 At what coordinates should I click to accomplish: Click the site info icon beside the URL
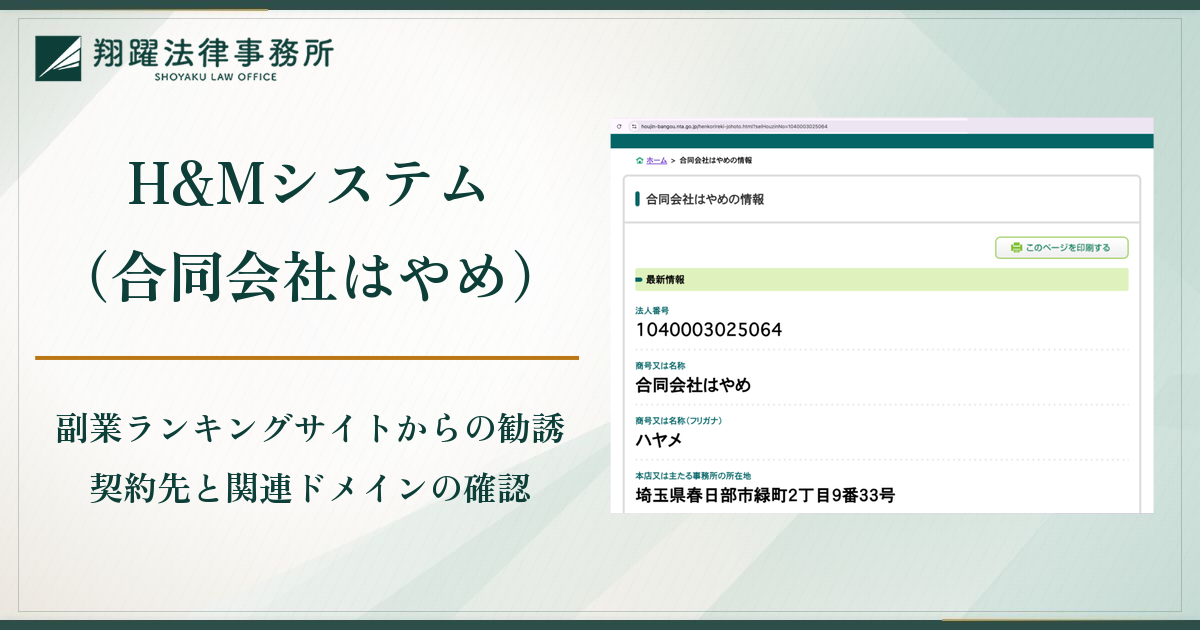pyautogui.click(x=633, y=126)
